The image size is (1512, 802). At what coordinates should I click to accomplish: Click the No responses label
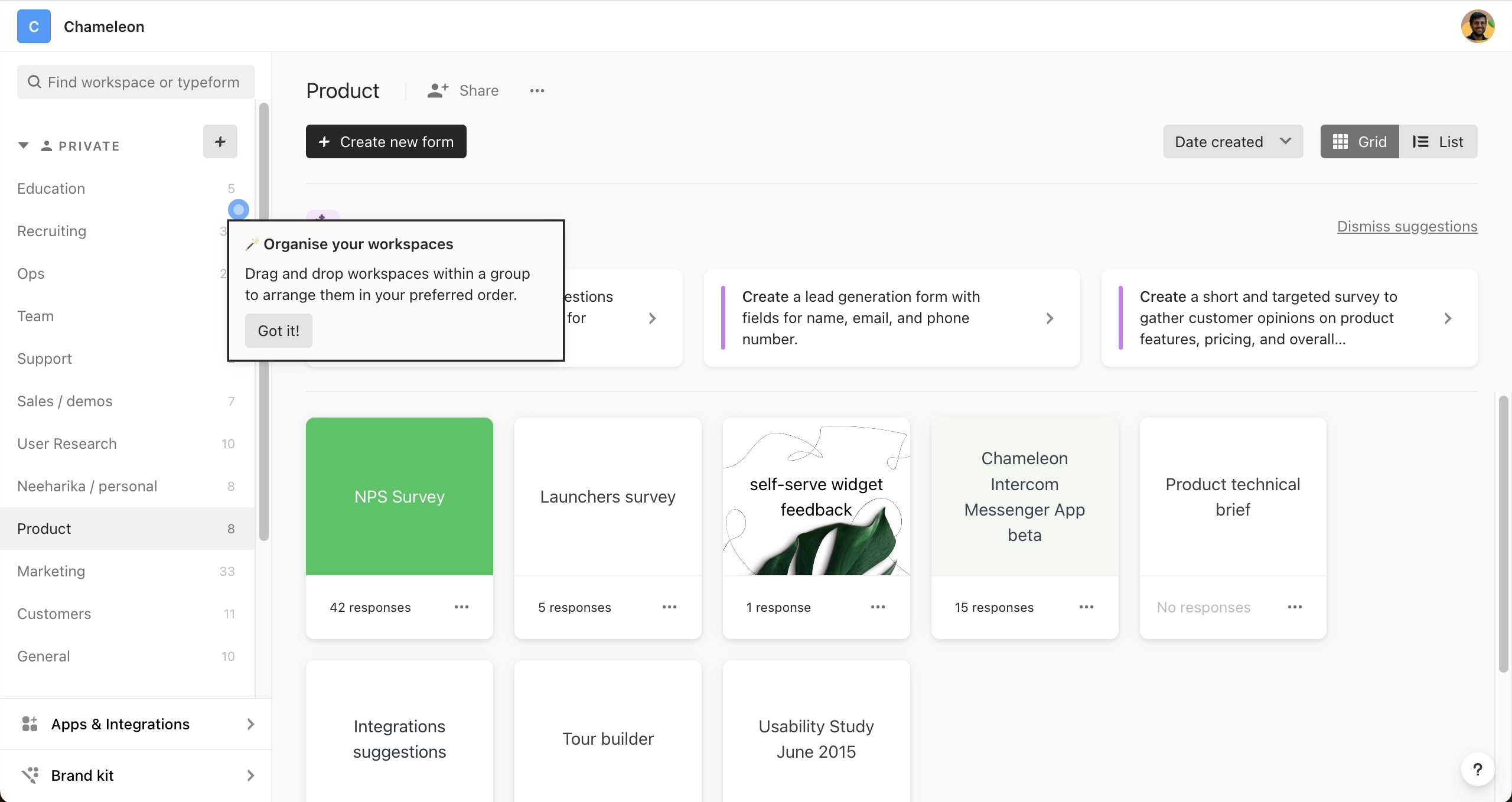pos(1204,607)
